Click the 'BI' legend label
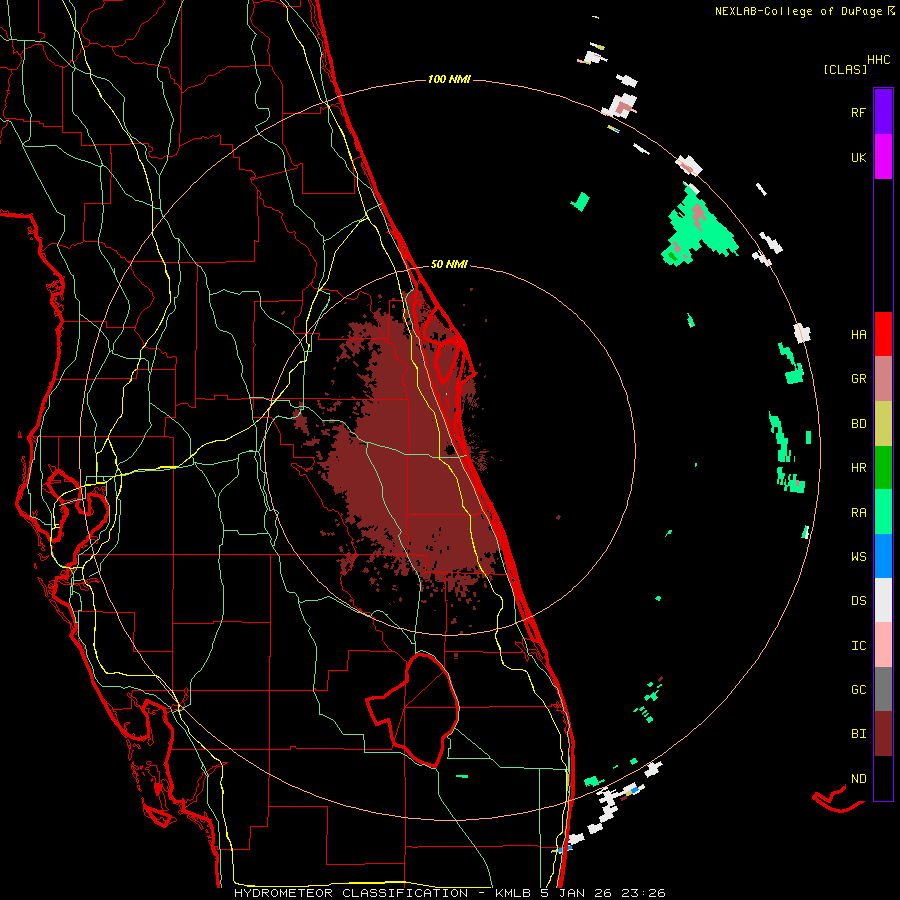The height and width of the screenshot is (900, 900). (858, 734)
